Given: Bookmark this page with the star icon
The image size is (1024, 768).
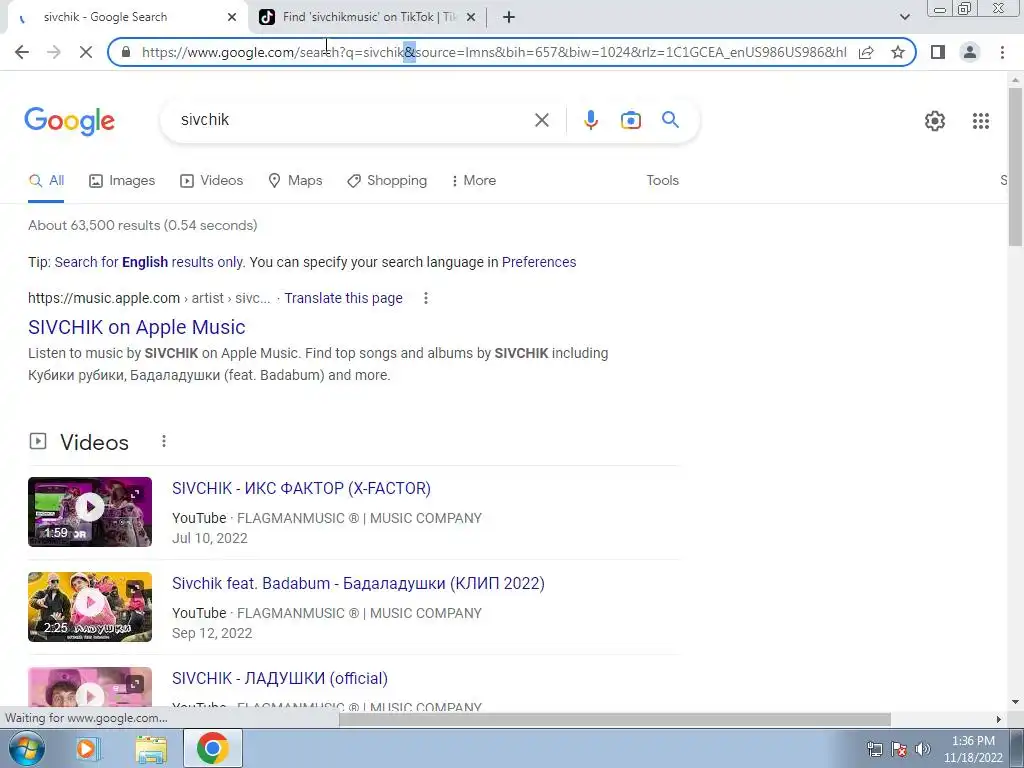Looking at the screenshot, I should pyautogui.click(x=898, y=52).
